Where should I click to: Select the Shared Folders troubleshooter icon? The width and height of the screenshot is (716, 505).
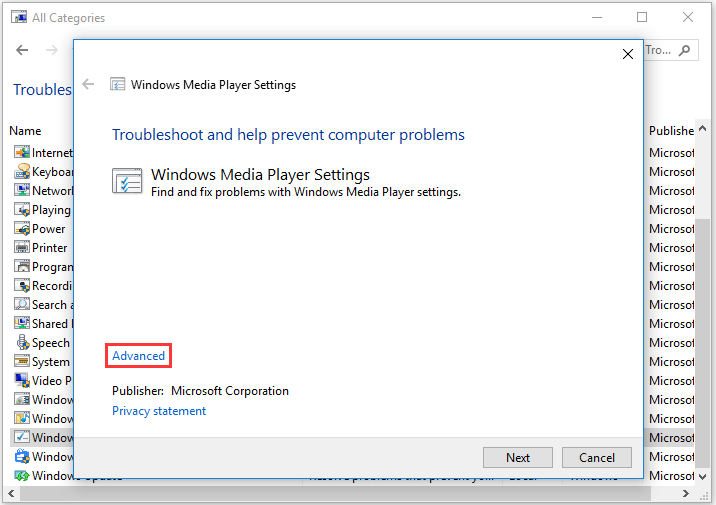pos(21,323)
